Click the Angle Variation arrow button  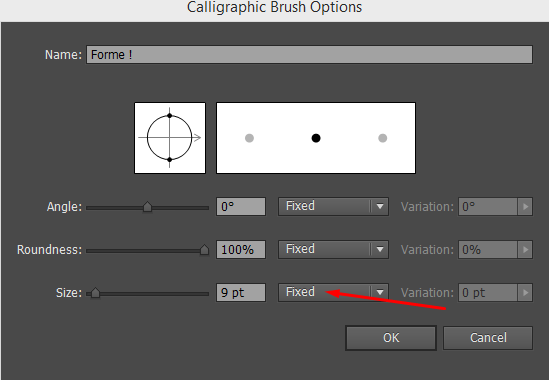click(x=525, y=207)
